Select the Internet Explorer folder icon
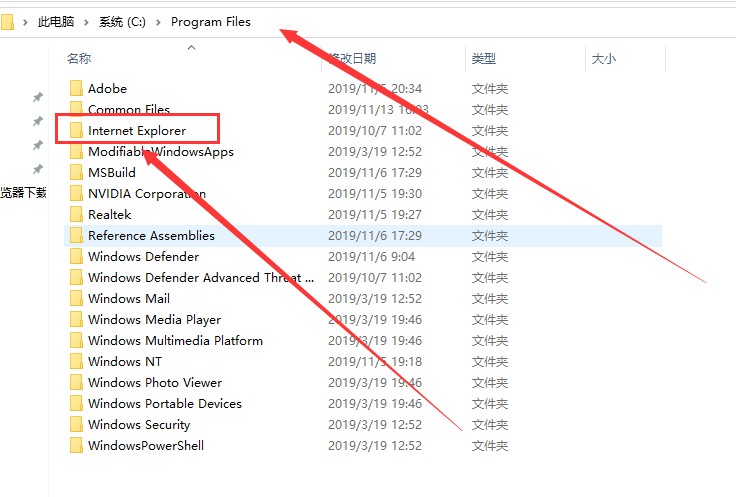Image resolution: width=736 pixels, height=497 pixels. tap(76, 130)
